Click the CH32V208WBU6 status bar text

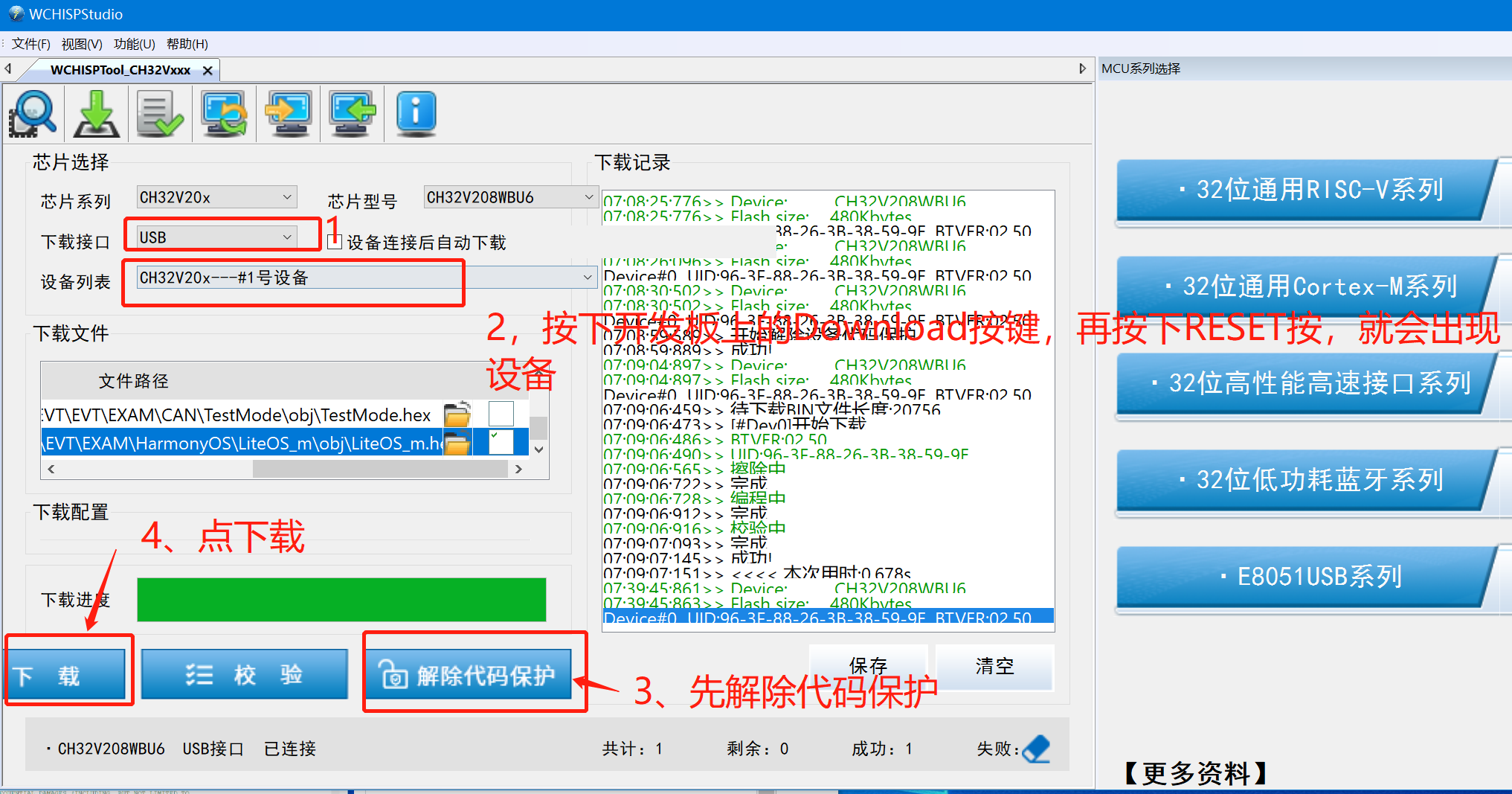(112, 749)
